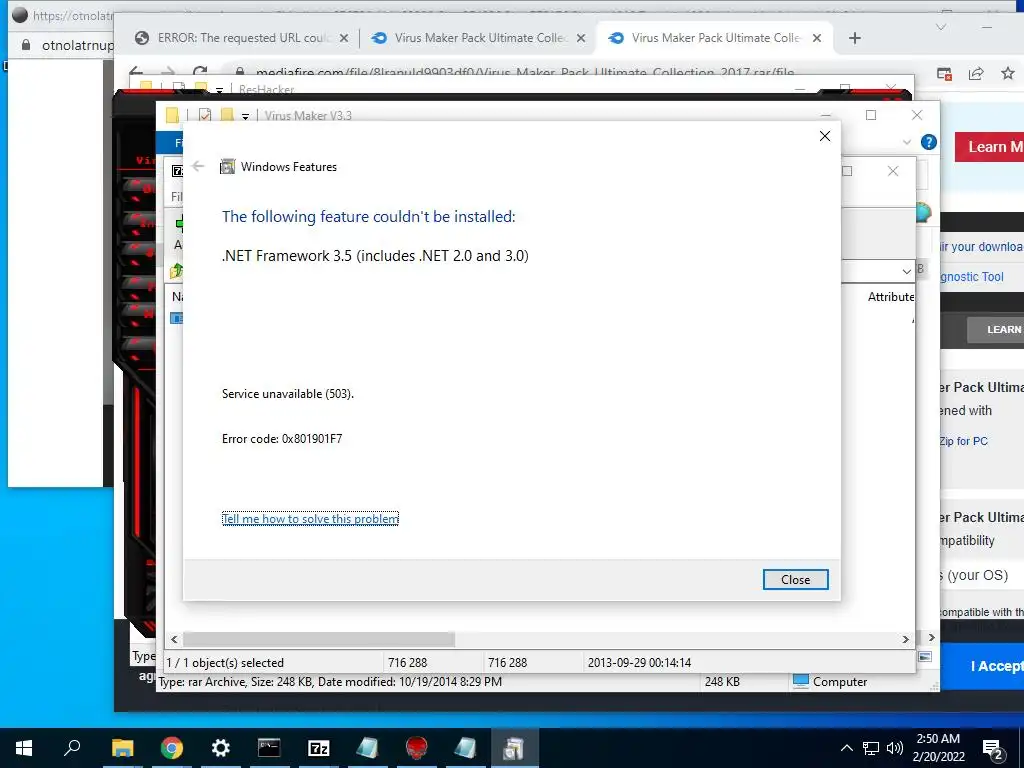Go back using the Windows Features arrow

pyautogui.click(x=199, y=167)
